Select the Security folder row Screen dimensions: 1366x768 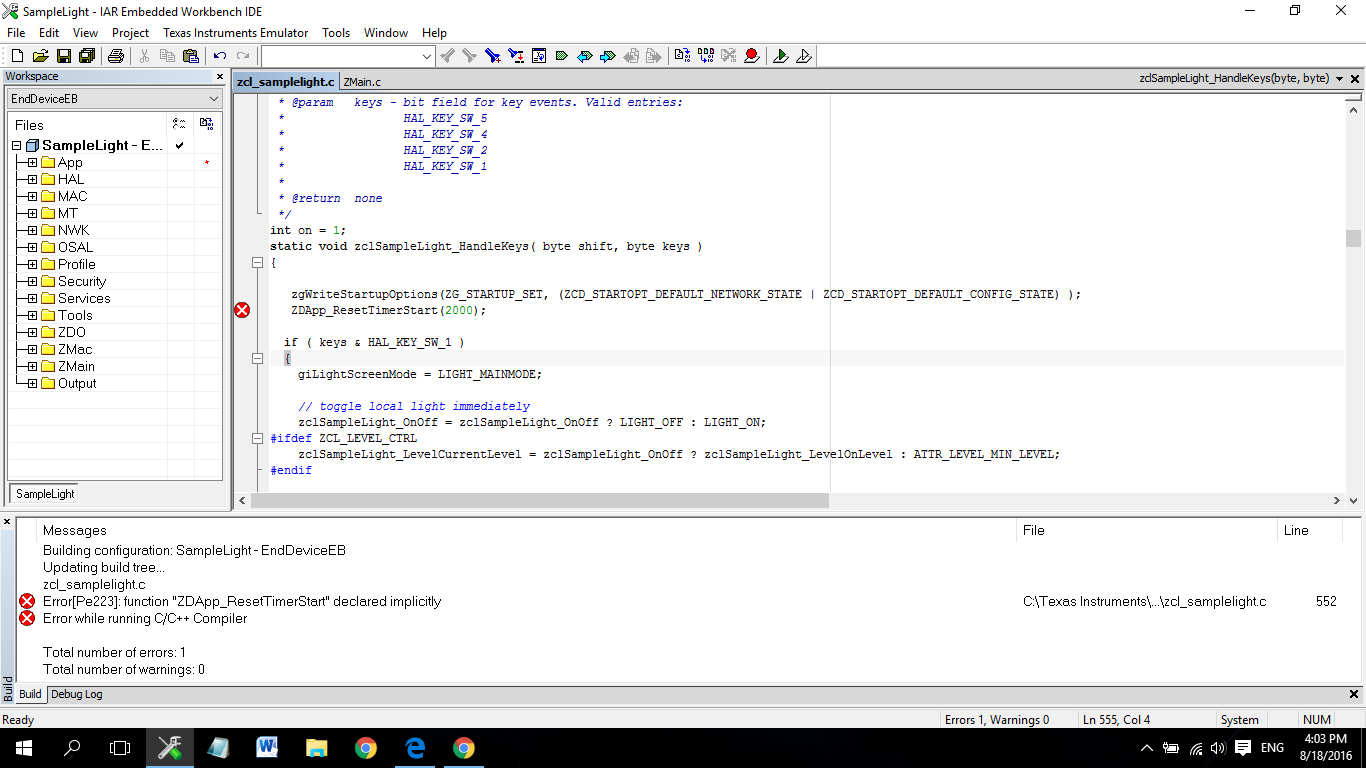tap(82, 282)
